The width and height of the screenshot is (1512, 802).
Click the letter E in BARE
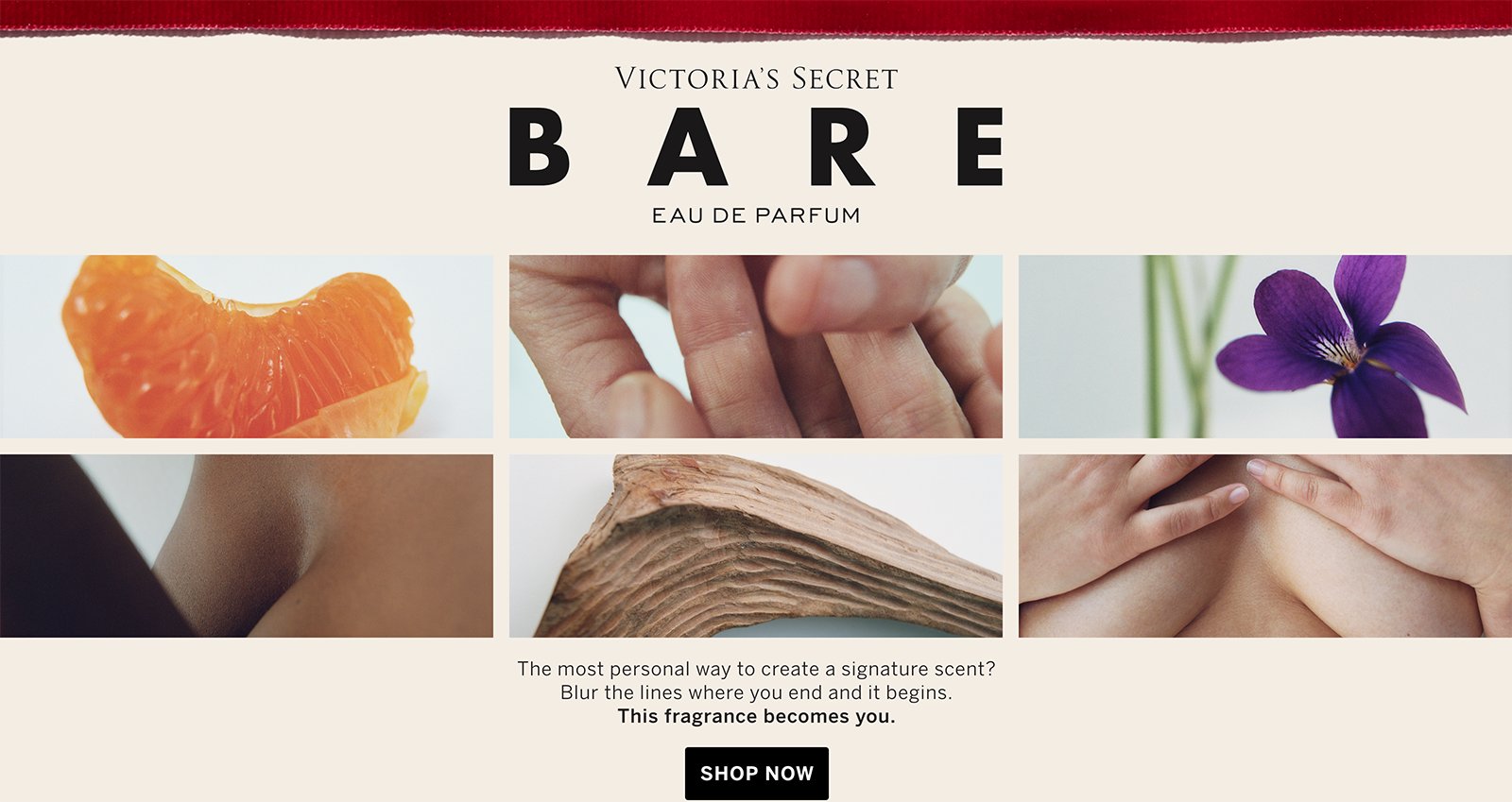tap(980, 146)
